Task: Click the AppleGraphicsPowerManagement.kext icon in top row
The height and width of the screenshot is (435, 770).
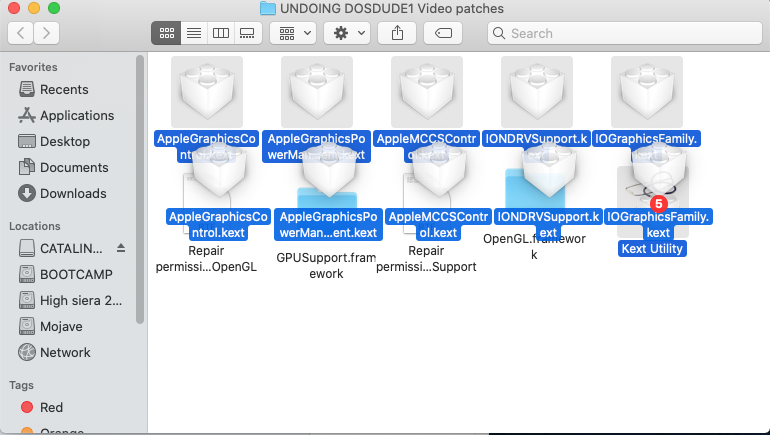Action: [x=317, y=92]
